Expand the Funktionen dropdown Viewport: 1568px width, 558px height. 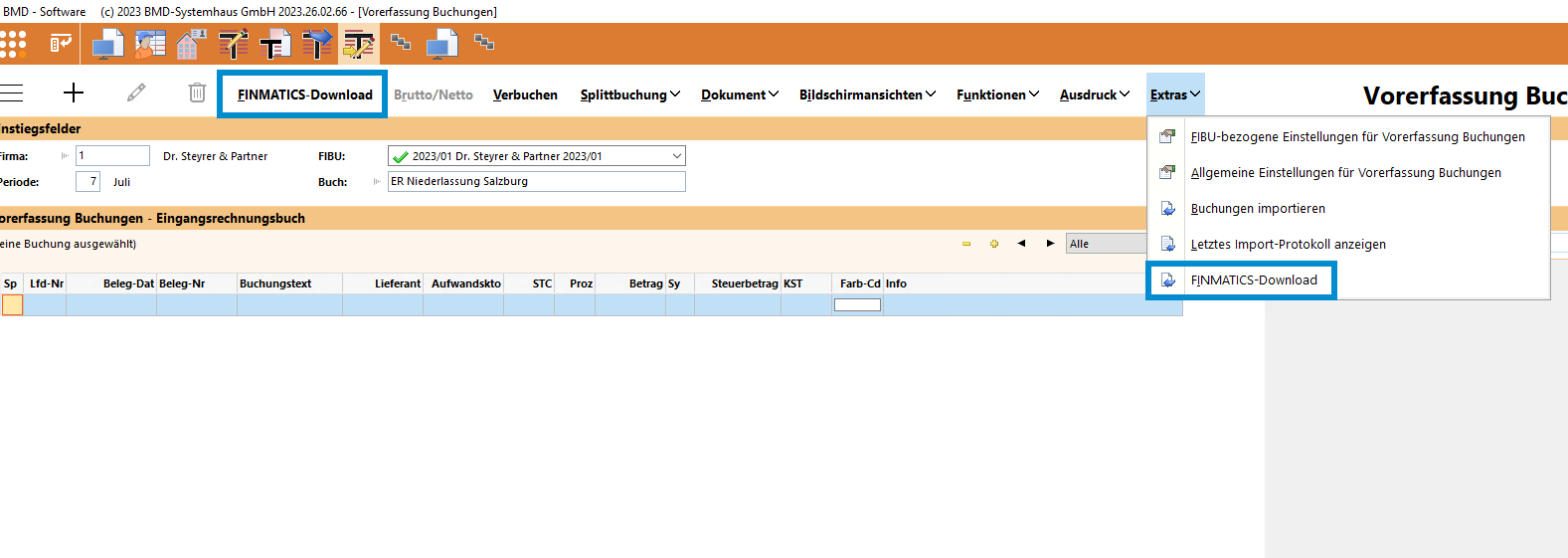(997, 94)
